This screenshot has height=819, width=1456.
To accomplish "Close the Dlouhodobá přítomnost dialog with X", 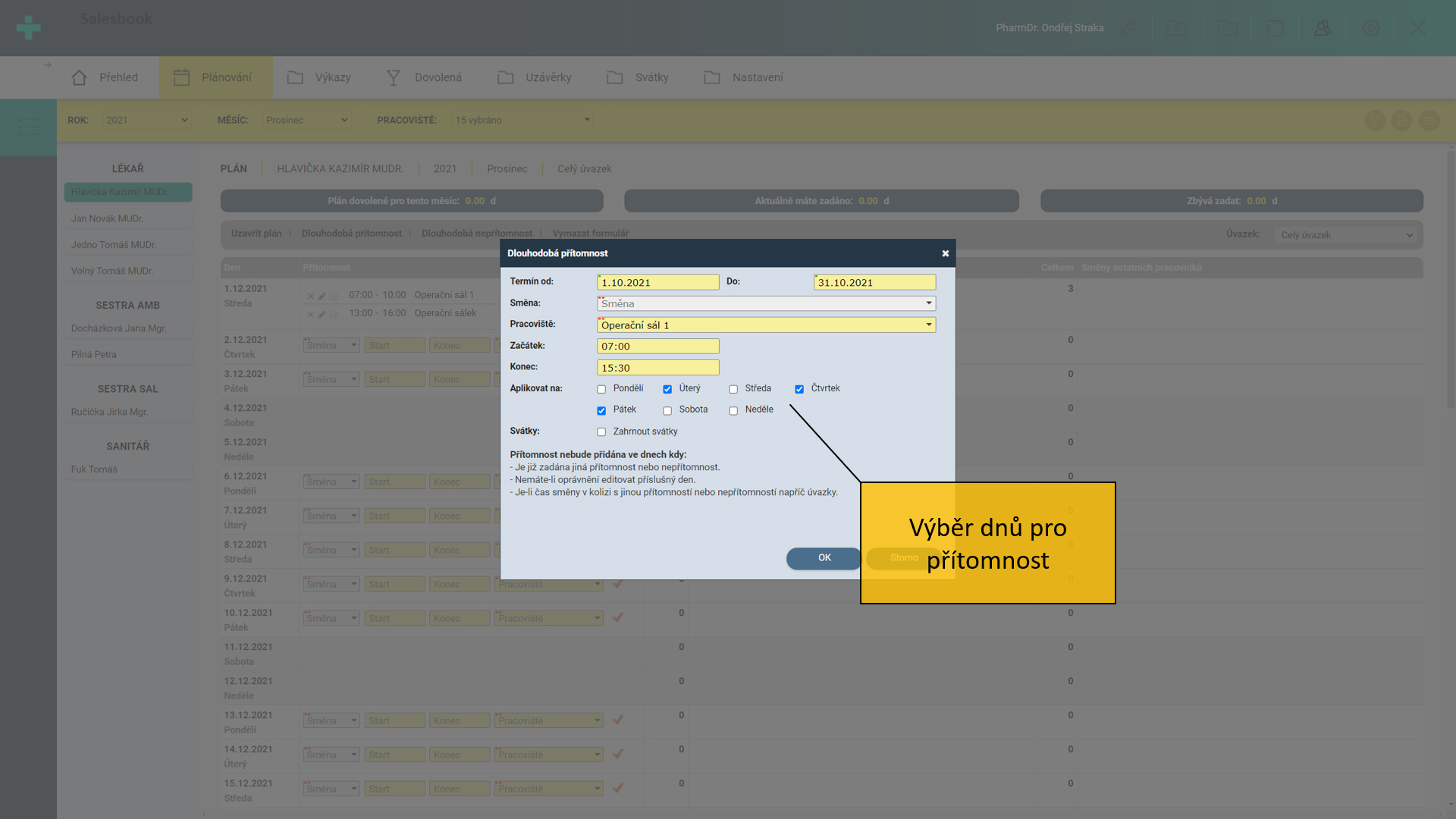I will pos(946,253).
